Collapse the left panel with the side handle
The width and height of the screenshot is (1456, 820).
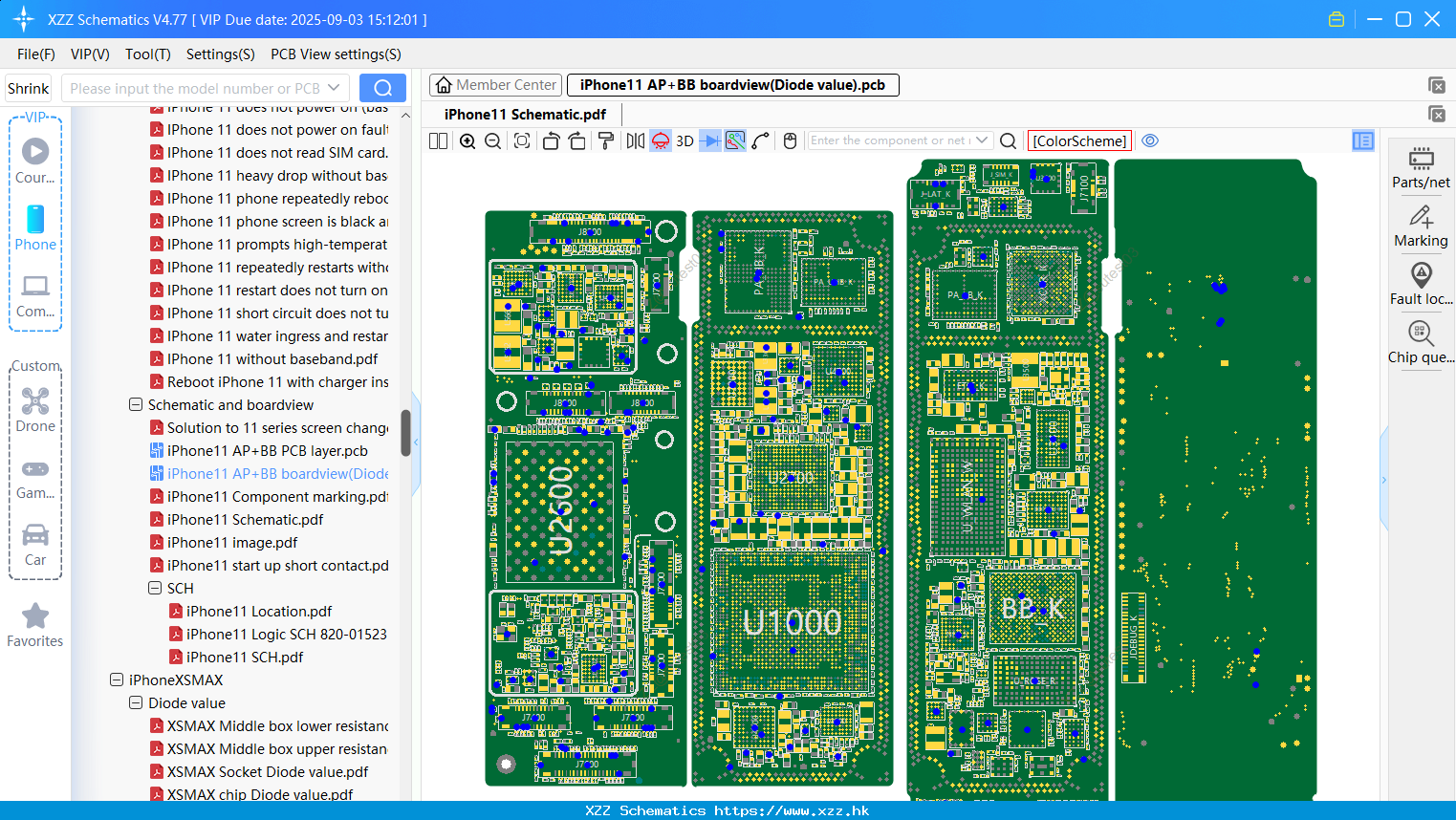click(x=416, y=444)
